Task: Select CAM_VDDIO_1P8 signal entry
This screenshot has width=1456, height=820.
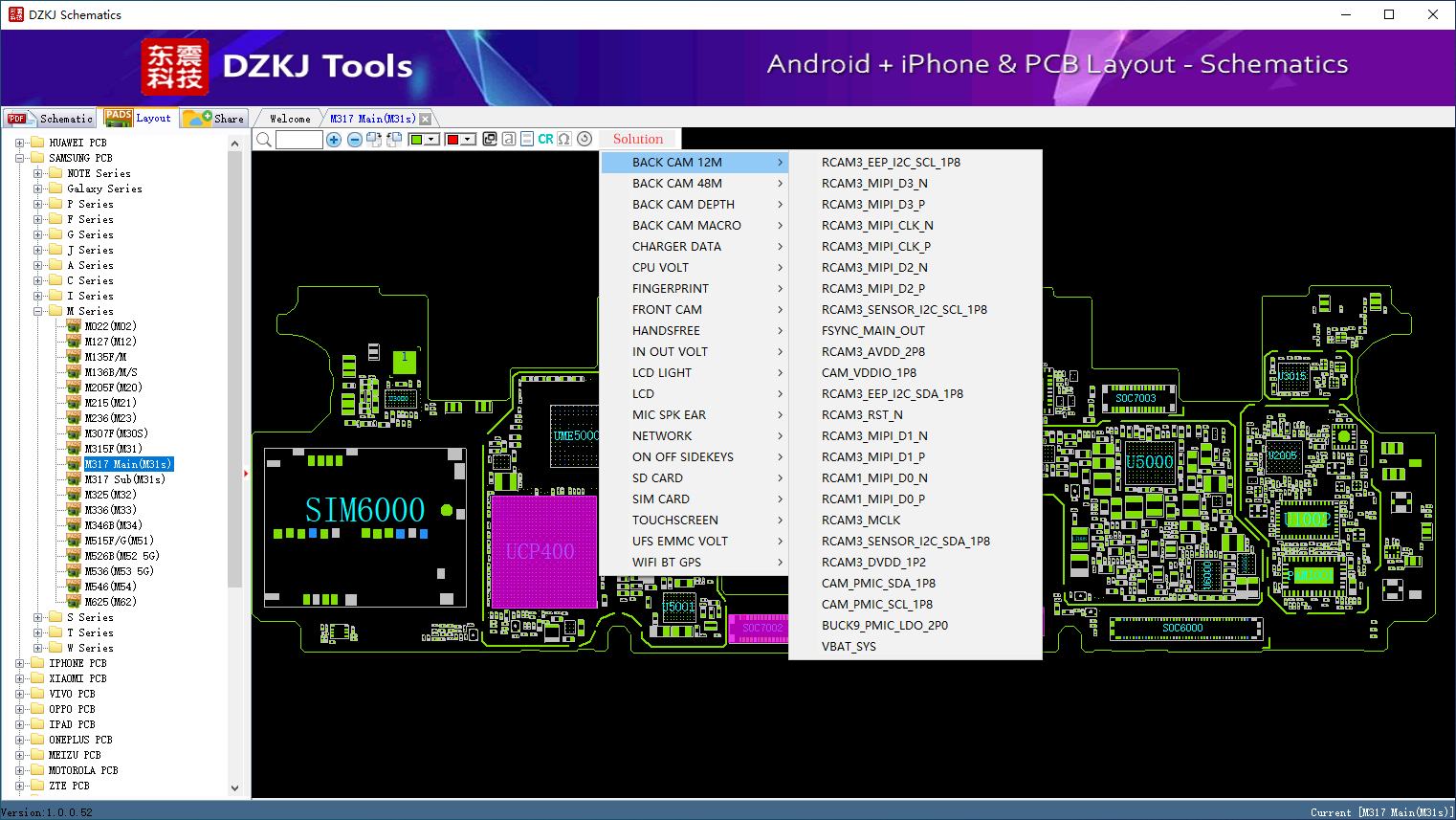Action: point(916,373)
